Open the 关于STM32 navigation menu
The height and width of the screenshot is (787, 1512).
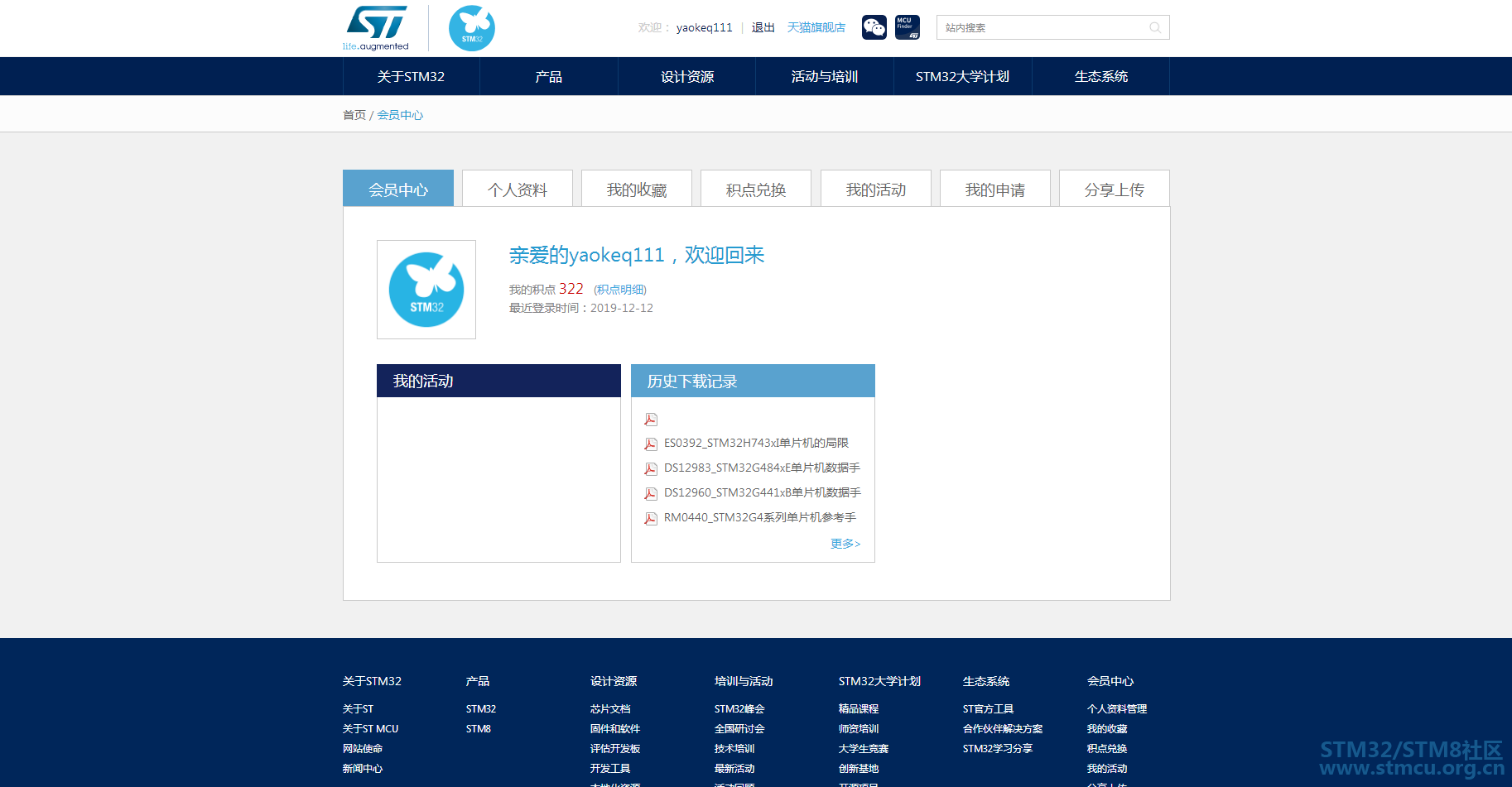(x=412, y=76)
